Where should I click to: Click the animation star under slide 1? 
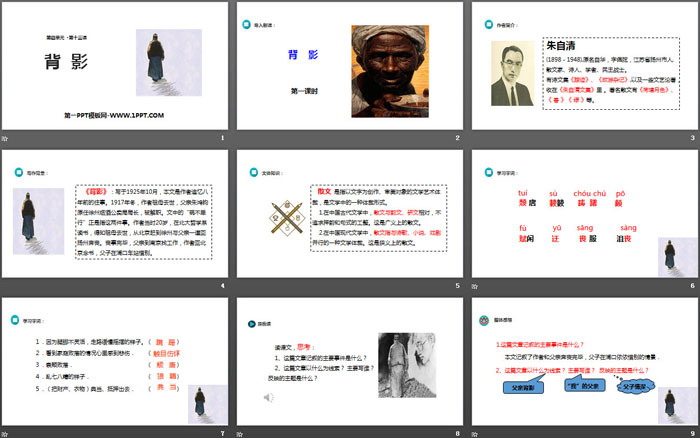point(5,137)
